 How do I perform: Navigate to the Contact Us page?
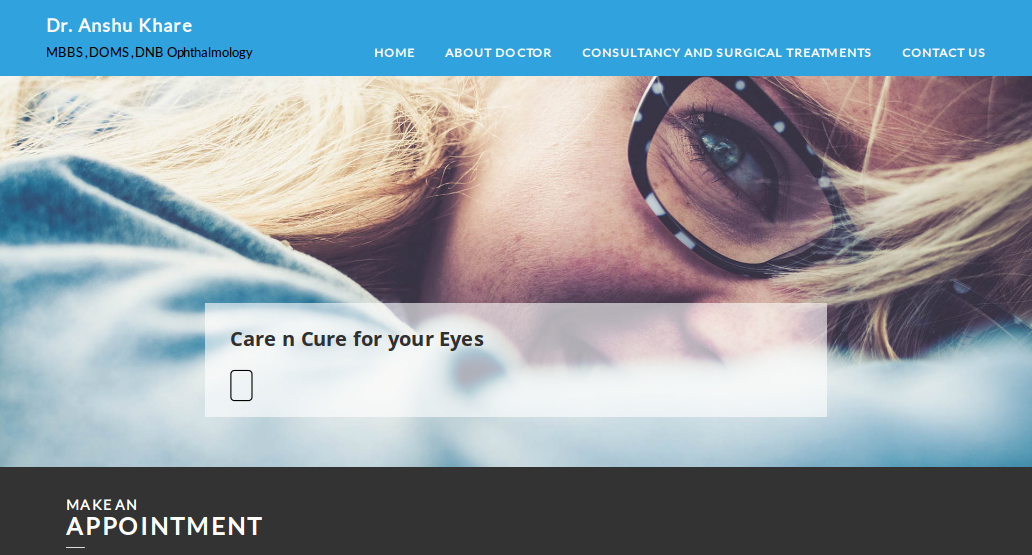click(x=943, y=53)
